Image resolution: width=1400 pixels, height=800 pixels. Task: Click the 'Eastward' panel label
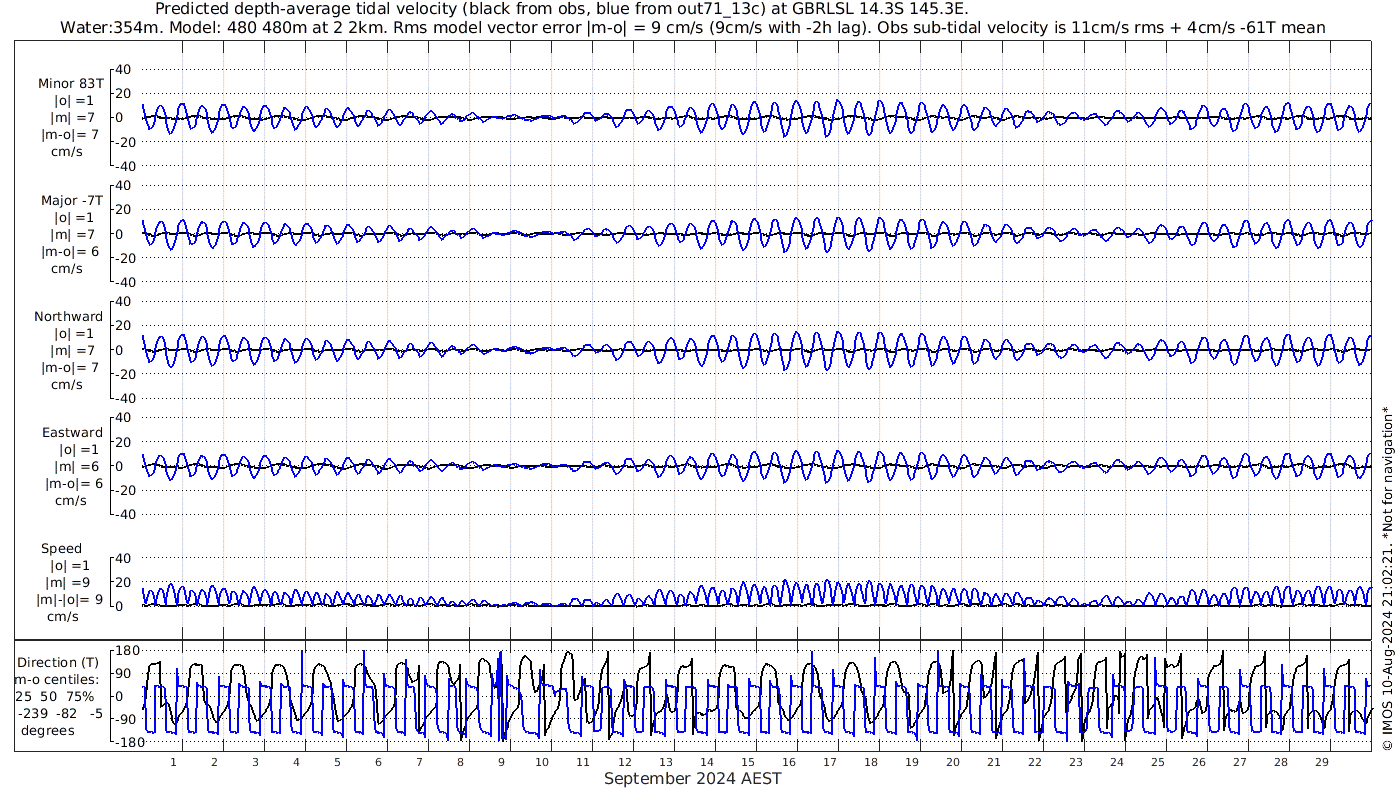pyautogui.click(x=72, y=433)
